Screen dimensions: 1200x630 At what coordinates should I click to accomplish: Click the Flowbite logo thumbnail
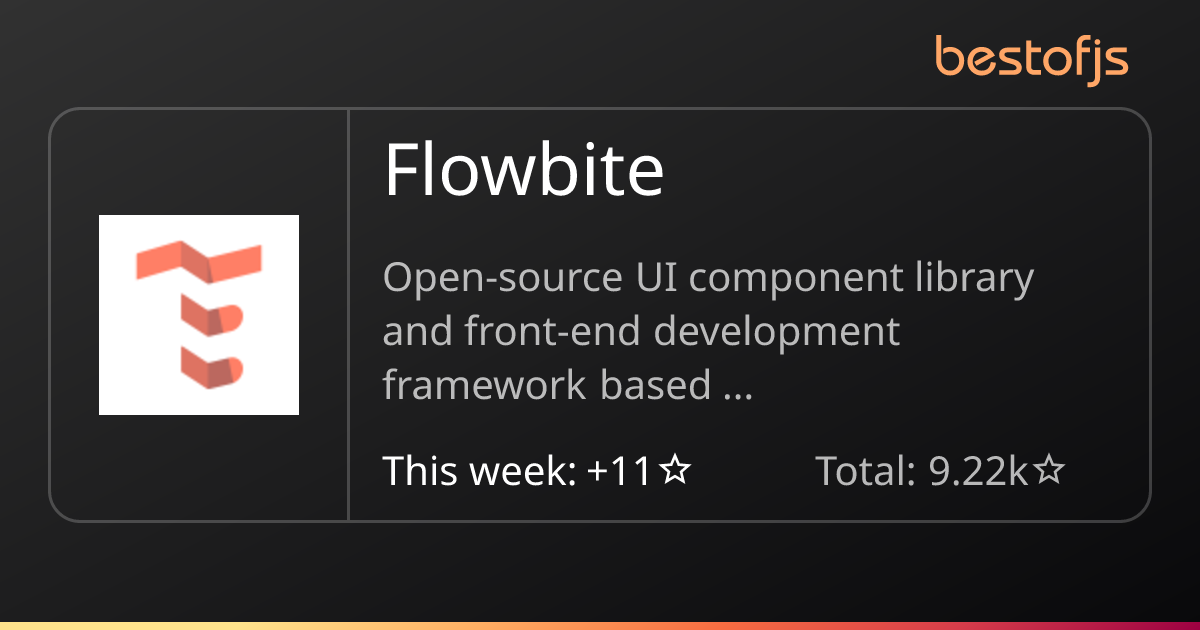(199, 315)
